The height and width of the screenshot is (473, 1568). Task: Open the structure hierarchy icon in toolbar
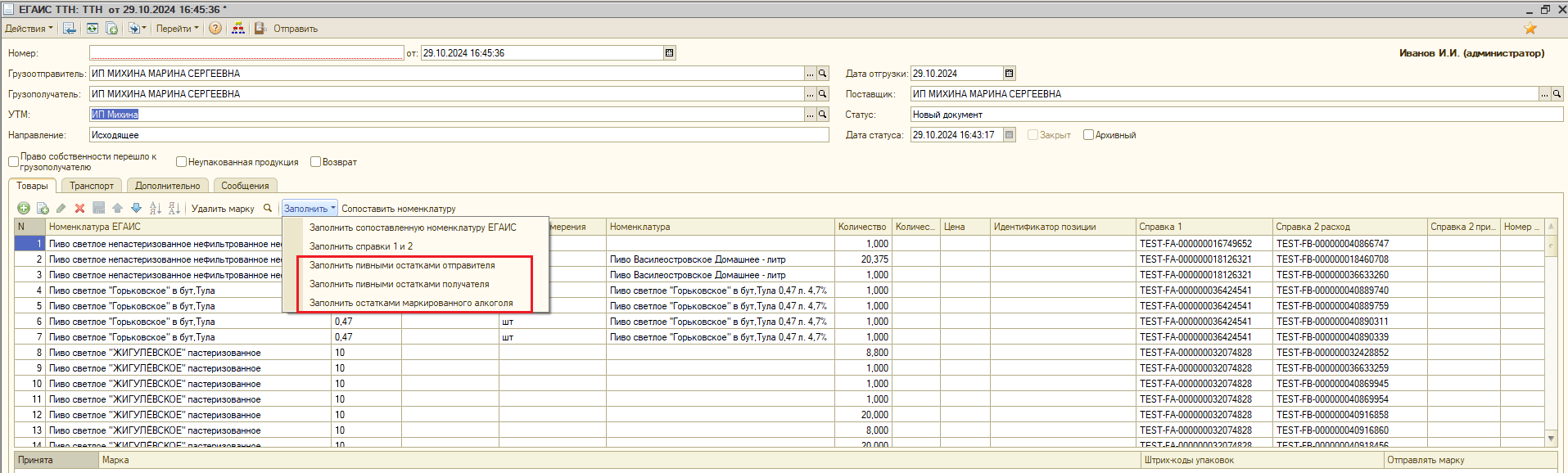(x=238, y=29)
